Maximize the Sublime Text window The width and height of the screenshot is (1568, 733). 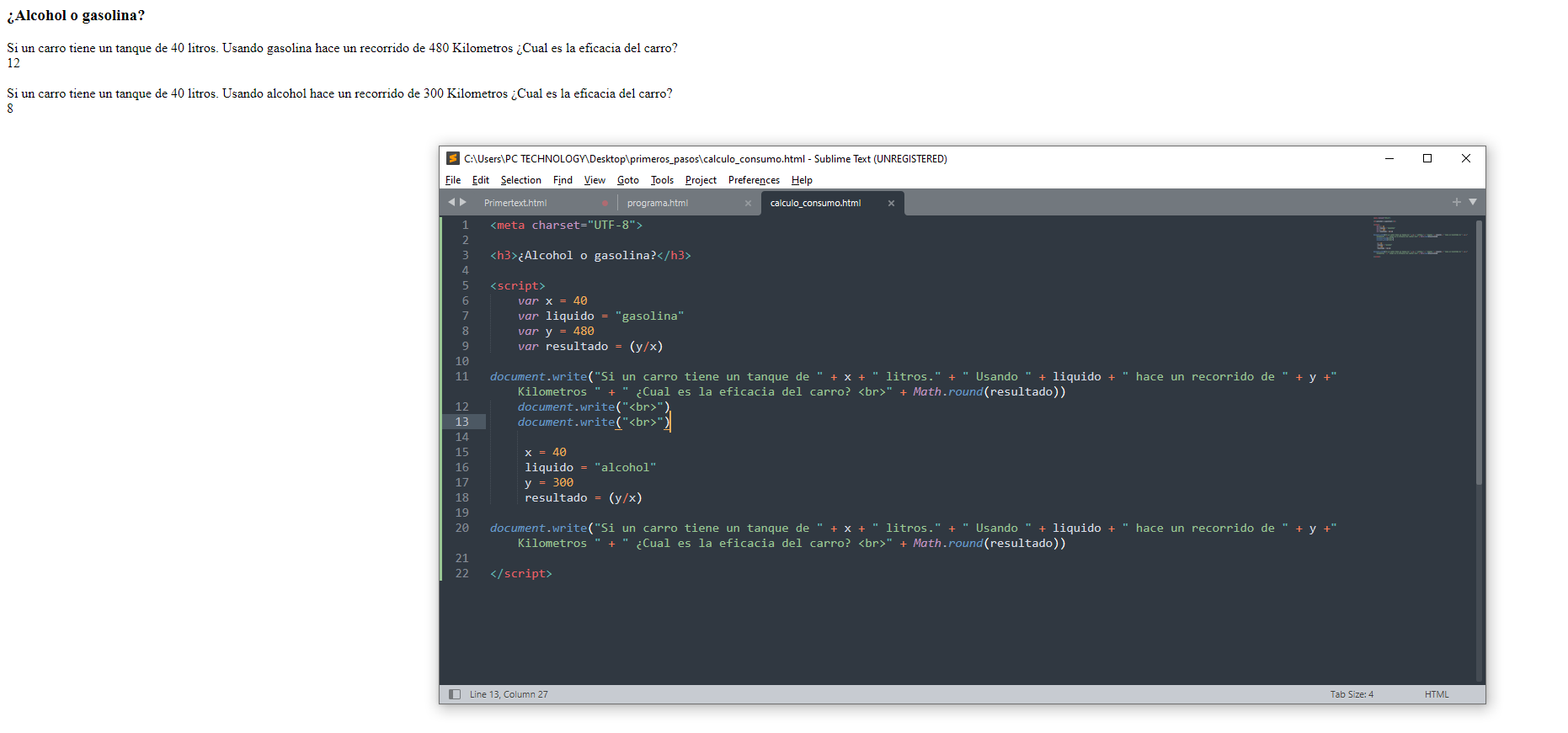pos(1427,158)
